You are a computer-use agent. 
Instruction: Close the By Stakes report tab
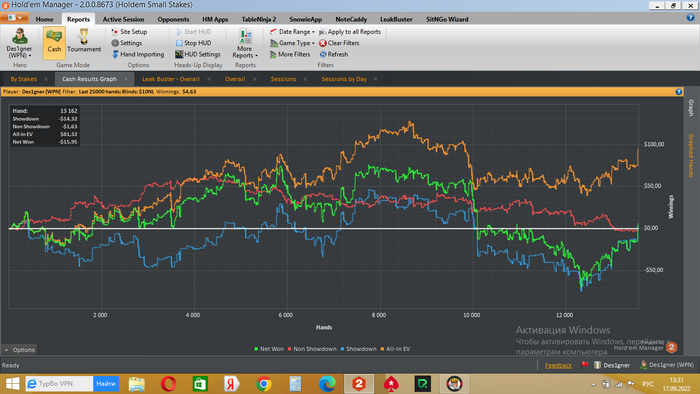point(46,79)
